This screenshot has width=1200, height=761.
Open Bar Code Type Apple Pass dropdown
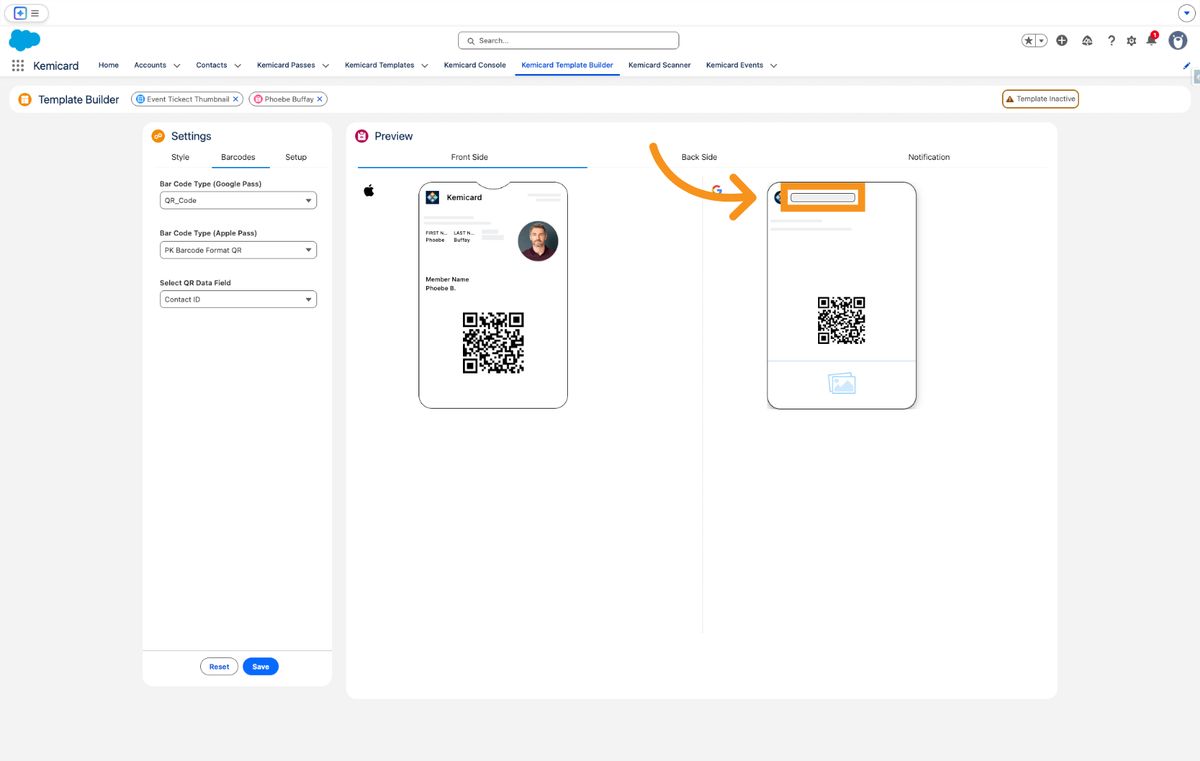pyautogui.click(x=238, y=250)
